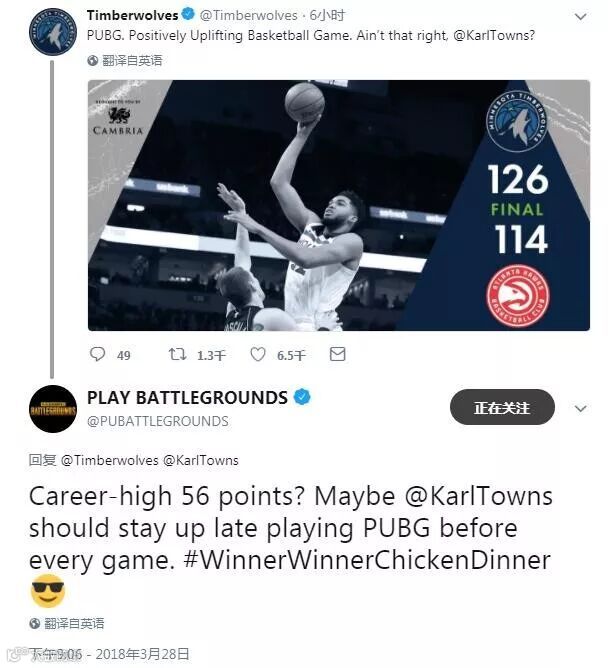Open PLAY BATTLEGROUNDS profile avatar
608x668 pixels.
tap(53, 409)
